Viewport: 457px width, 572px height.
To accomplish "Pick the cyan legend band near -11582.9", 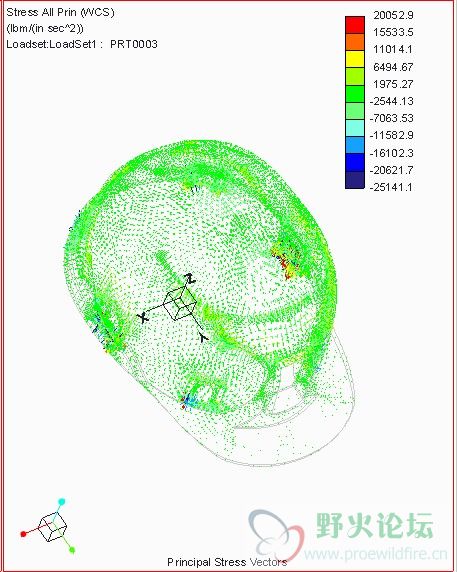I will tap(355, 128).
